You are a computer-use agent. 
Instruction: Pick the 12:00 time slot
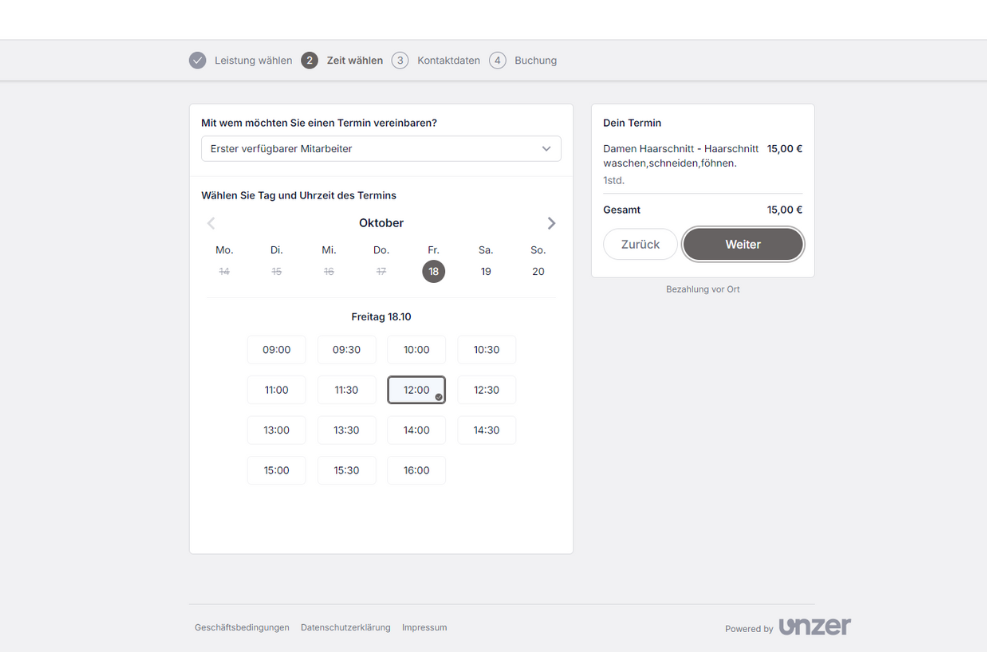(416, 390)
